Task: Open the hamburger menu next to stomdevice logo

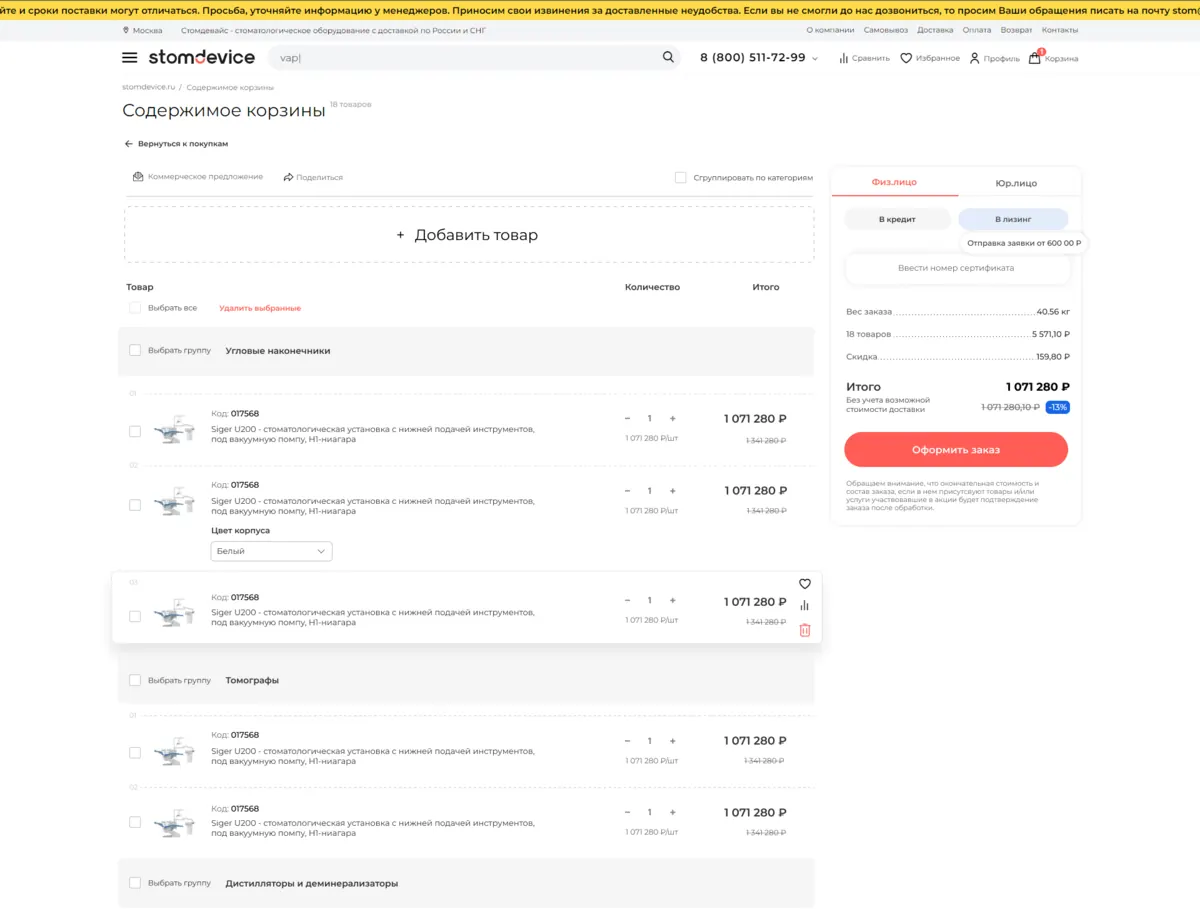Action: (130, 58)
